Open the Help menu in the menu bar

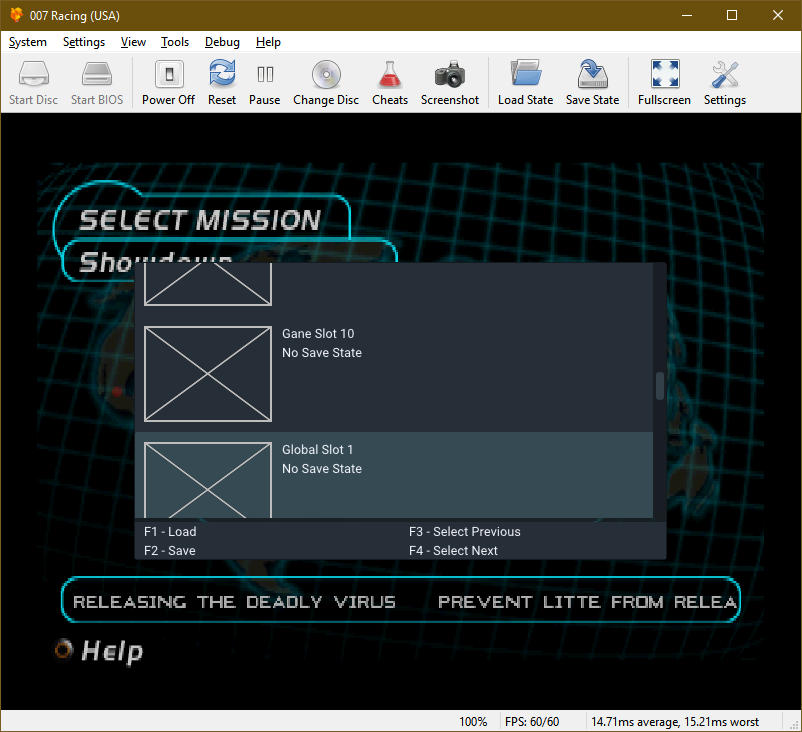click(x=268, y=42)
